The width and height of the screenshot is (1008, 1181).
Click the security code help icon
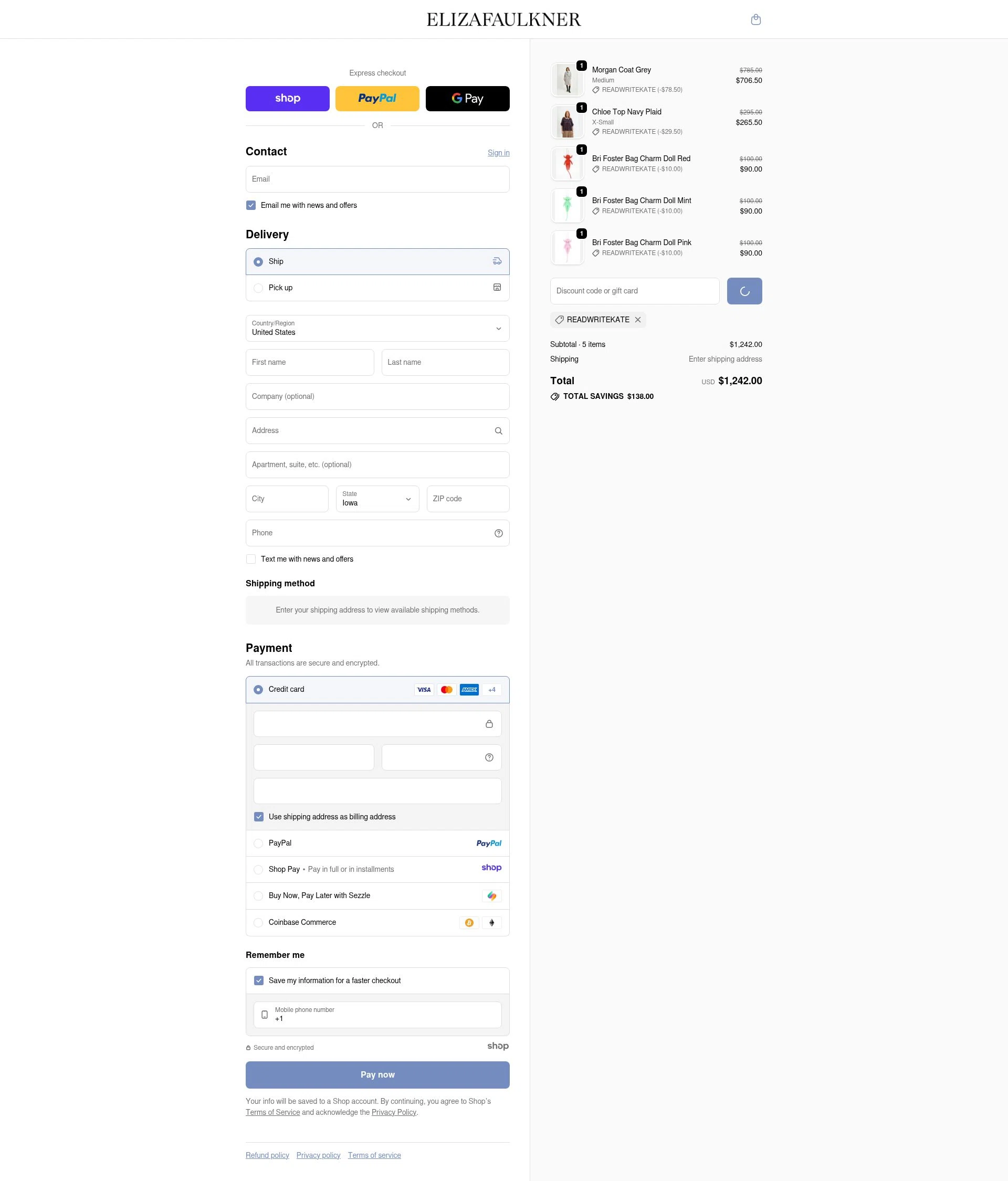489,757
